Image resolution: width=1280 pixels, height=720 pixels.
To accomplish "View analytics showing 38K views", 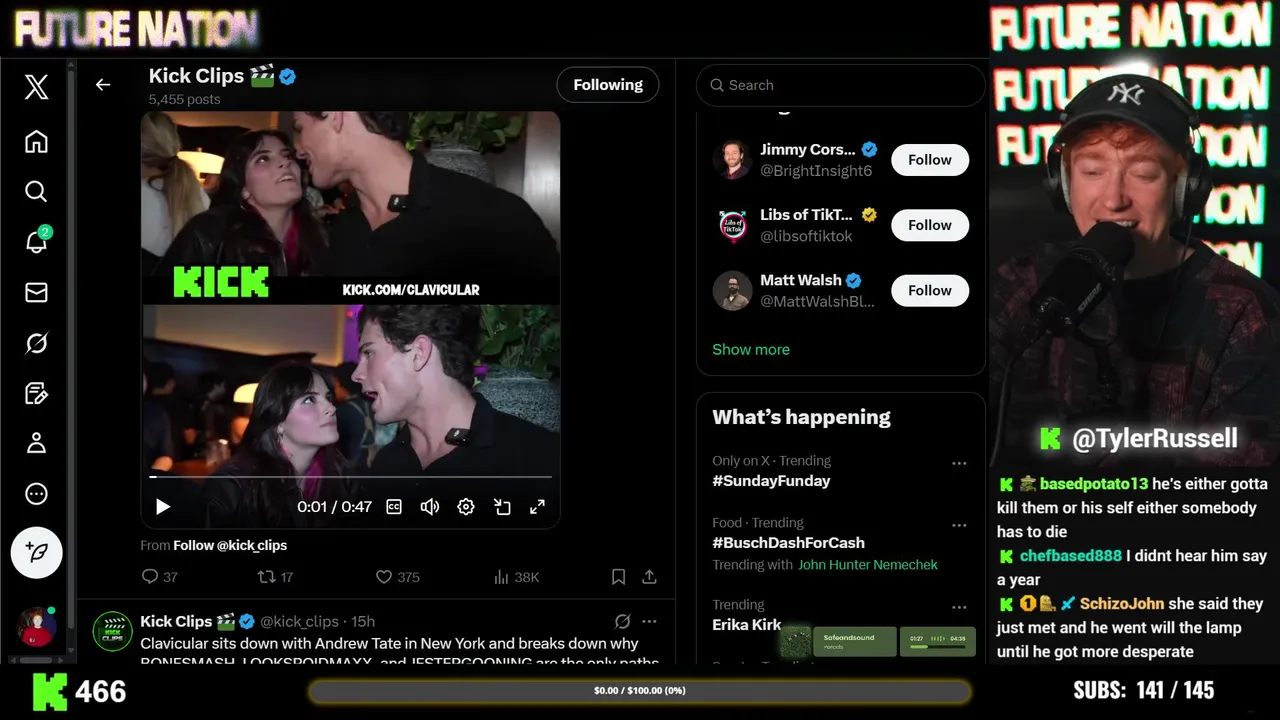I will (x=516, y=577).
